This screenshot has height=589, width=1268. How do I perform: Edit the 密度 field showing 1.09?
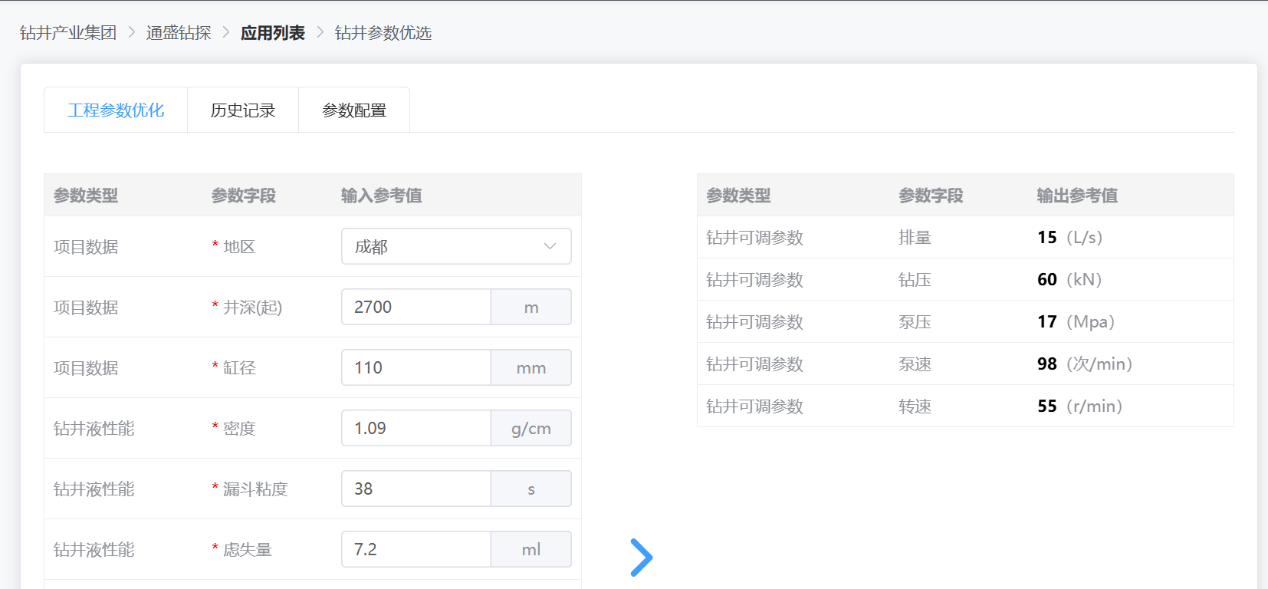[416, 428]
